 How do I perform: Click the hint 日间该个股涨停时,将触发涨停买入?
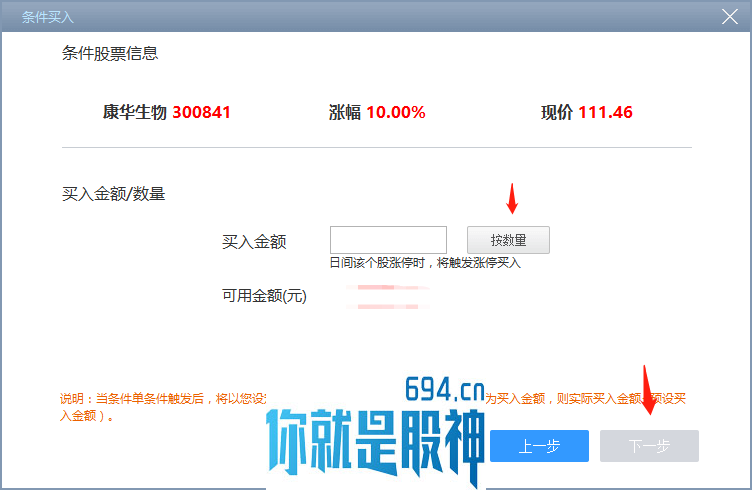click(425, 263)
